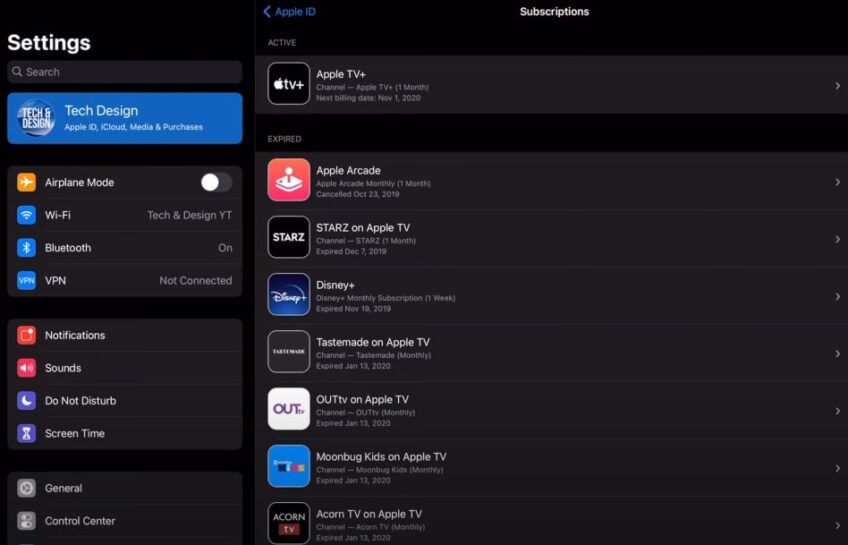Screen dimensions: 848x545
Task: Tap the OUTtv channel icon
Action: point(289,409)
